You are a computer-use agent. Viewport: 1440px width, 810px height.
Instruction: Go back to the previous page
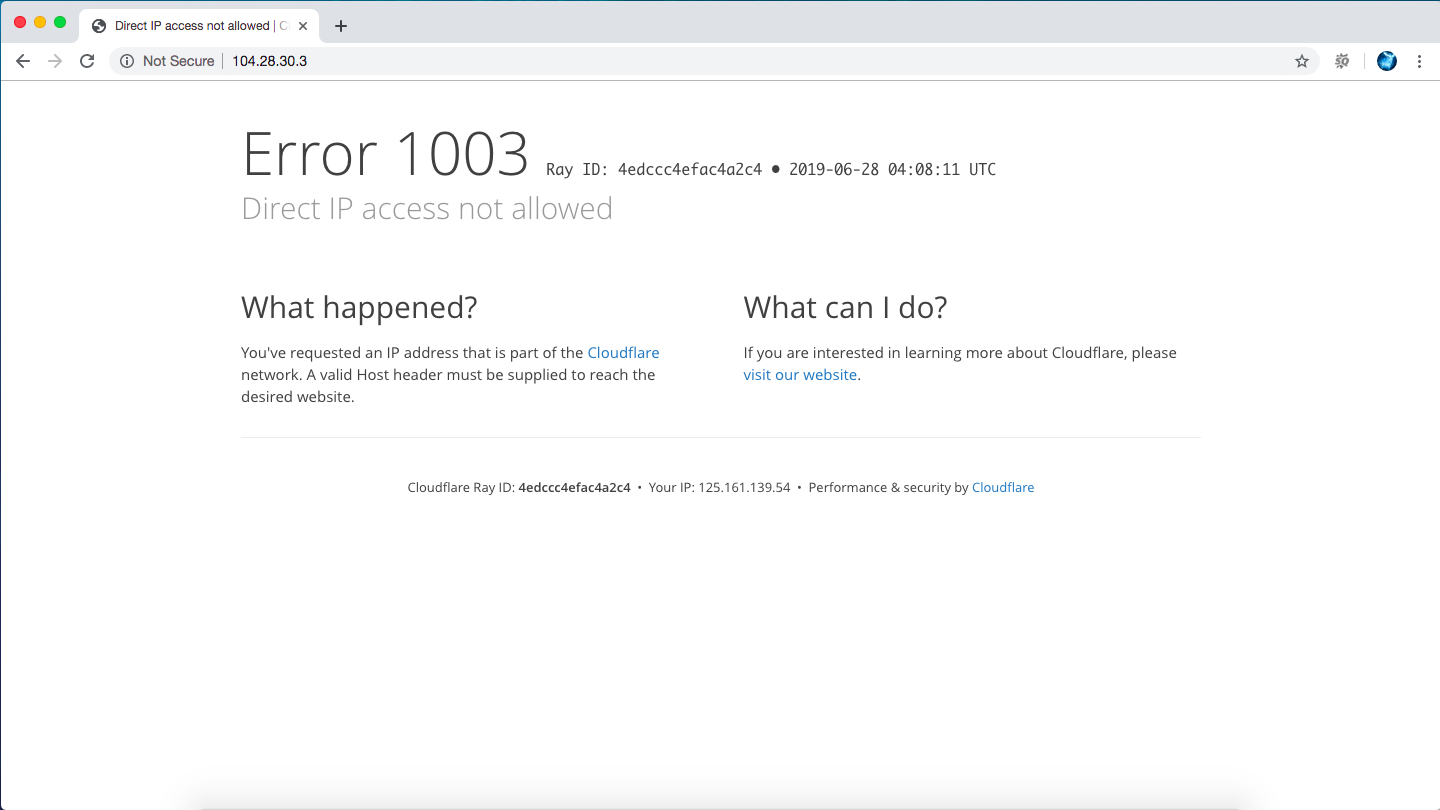[23, 61]
